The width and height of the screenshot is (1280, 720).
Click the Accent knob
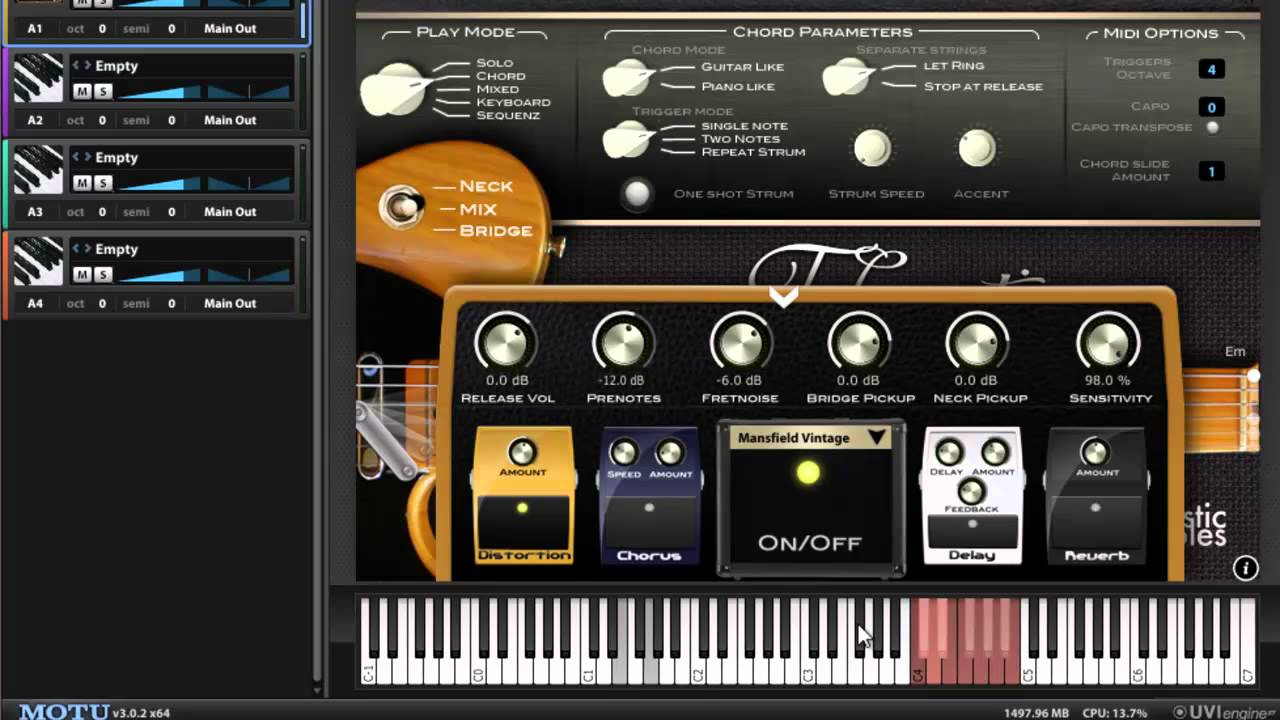977,149
